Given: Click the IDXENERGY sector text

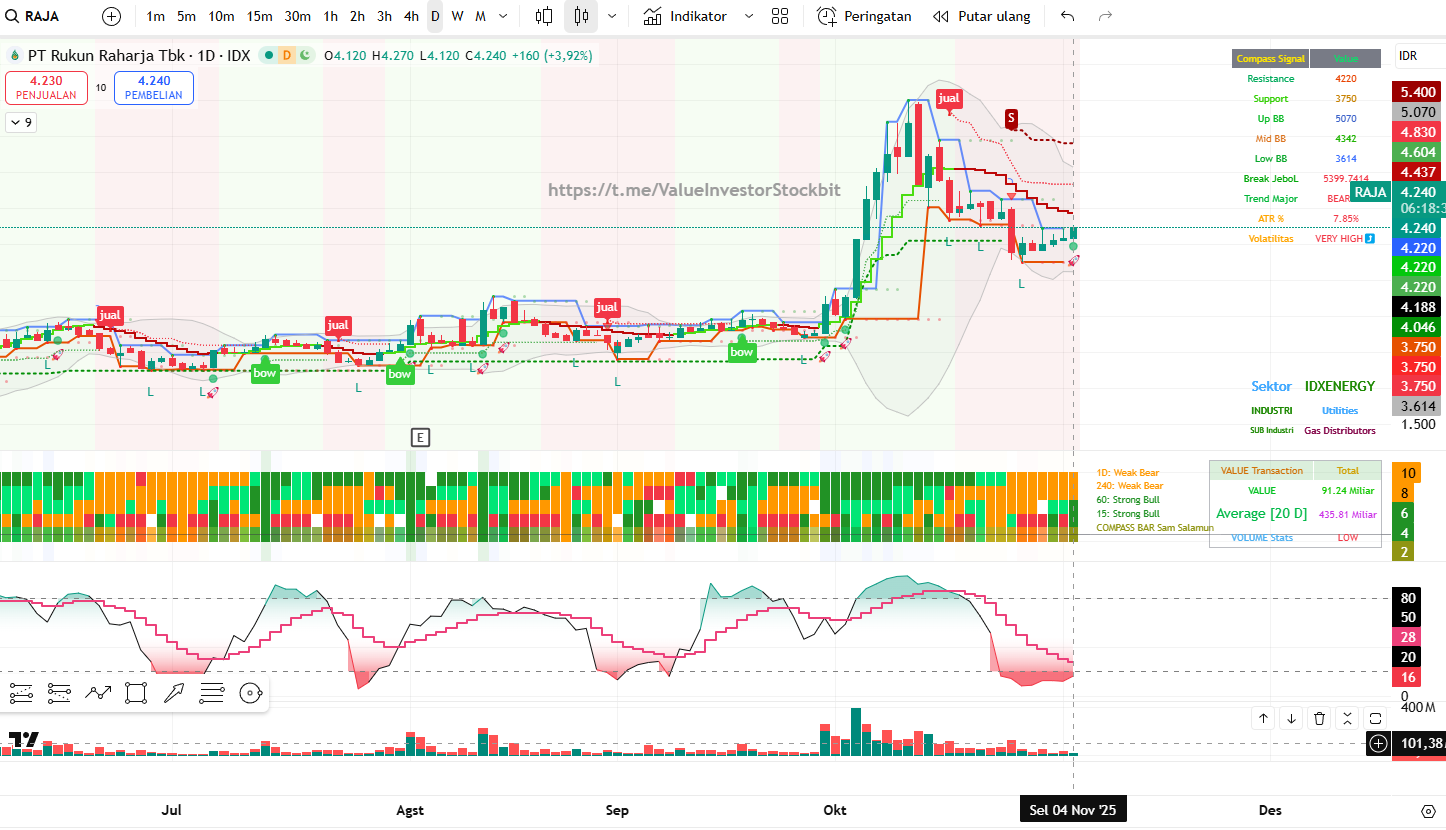Looking at the screenshot, I should click(1340, 386).
